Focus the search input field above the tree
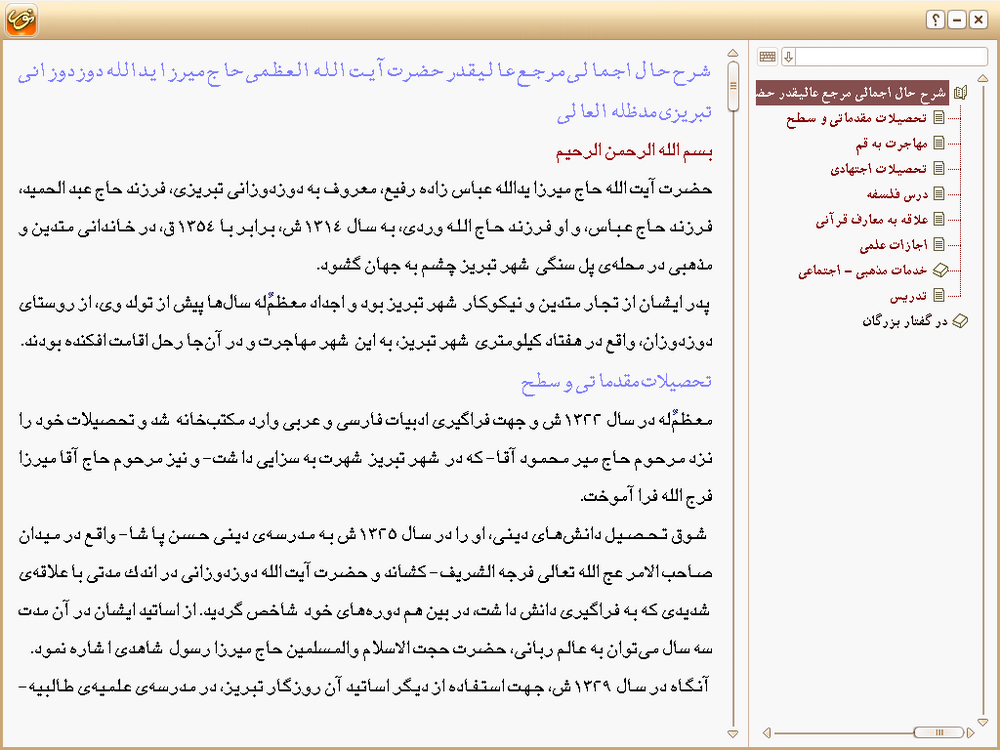The height and width of the screenshot is (750, 1000). point(891,57)
